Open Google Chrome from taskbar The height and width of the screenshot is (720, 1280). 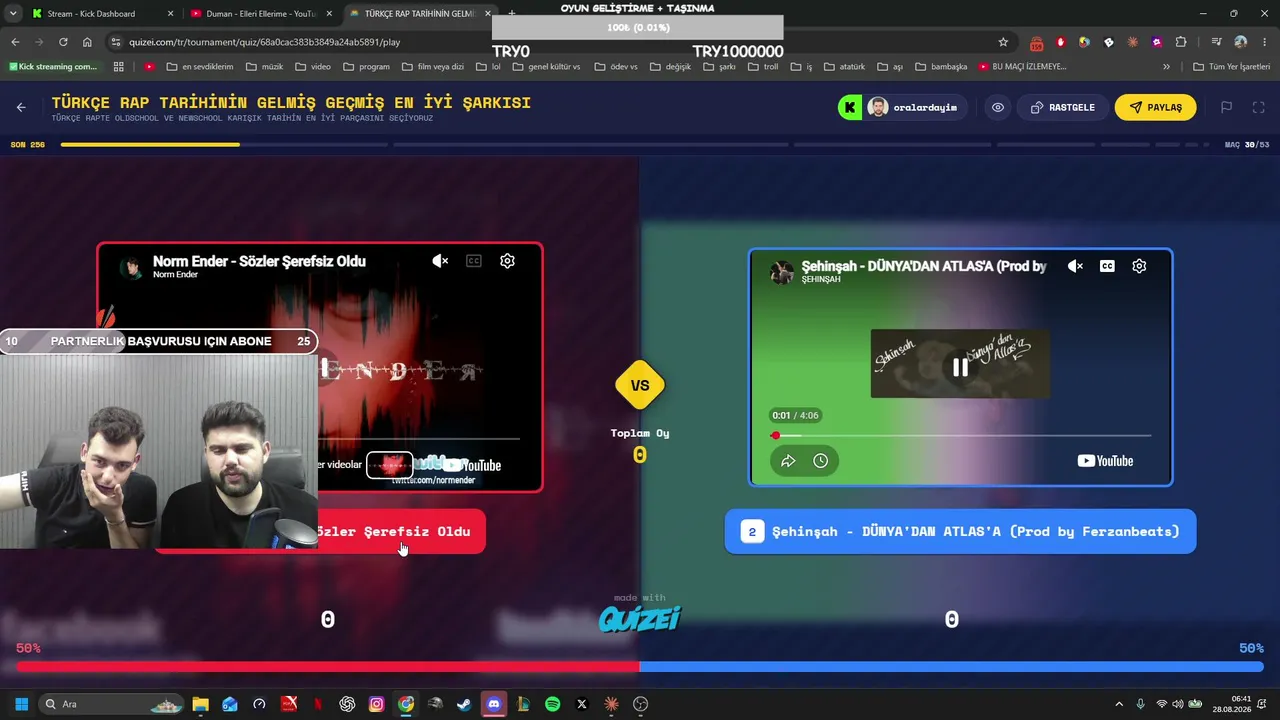pyautogui.click(x=406, y=704)
